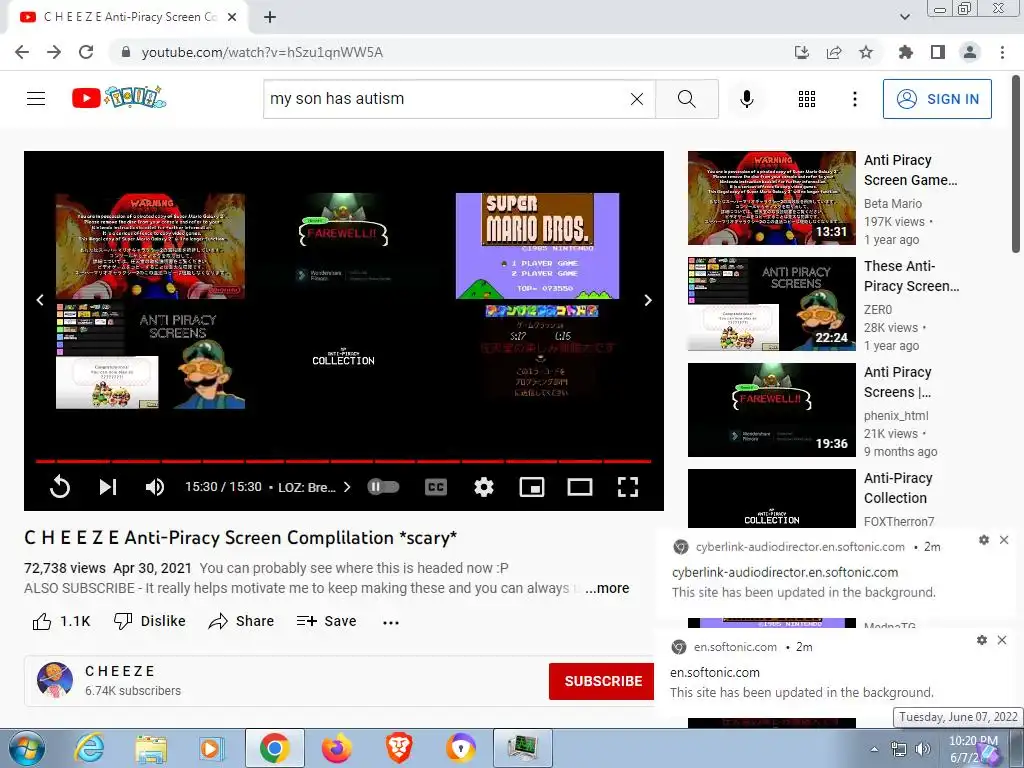The height and width of the screenshot is (768, 1024).
Task: Show hidden system tray icons
Action: [x=874, y=749]
